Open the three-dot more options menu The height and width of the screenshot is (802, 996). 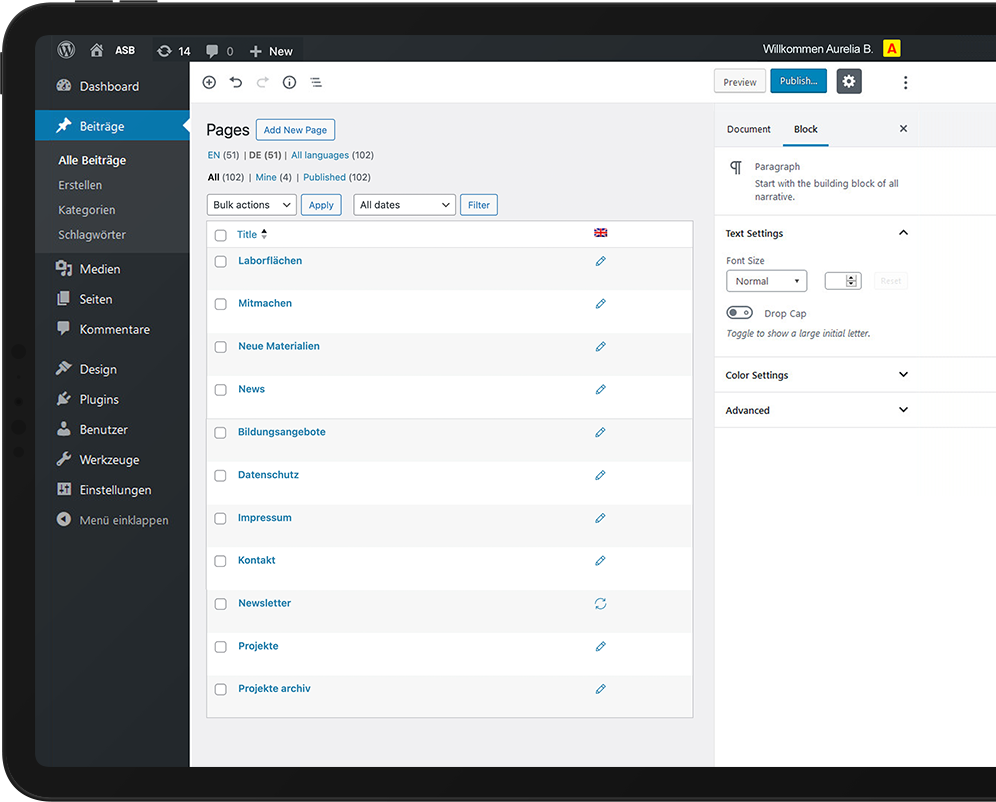click(905, 82)
